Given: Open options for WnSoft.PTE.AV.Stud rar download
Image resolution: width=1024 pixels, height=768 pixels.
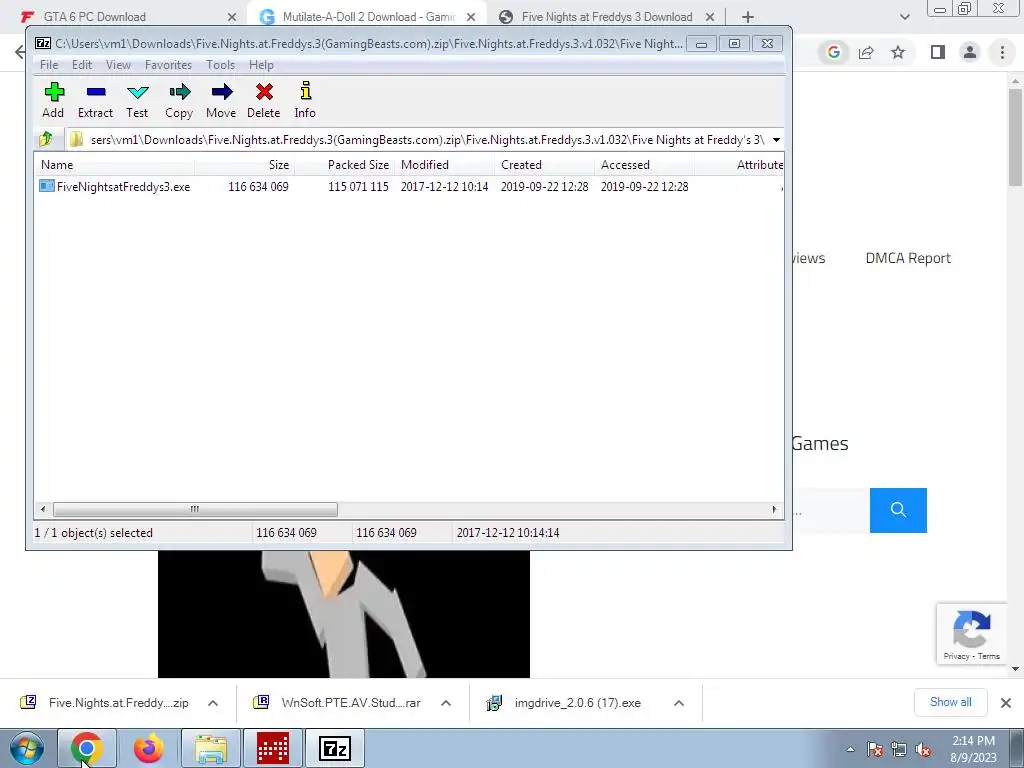Looking at the screenshot, I should click(446, 703).
